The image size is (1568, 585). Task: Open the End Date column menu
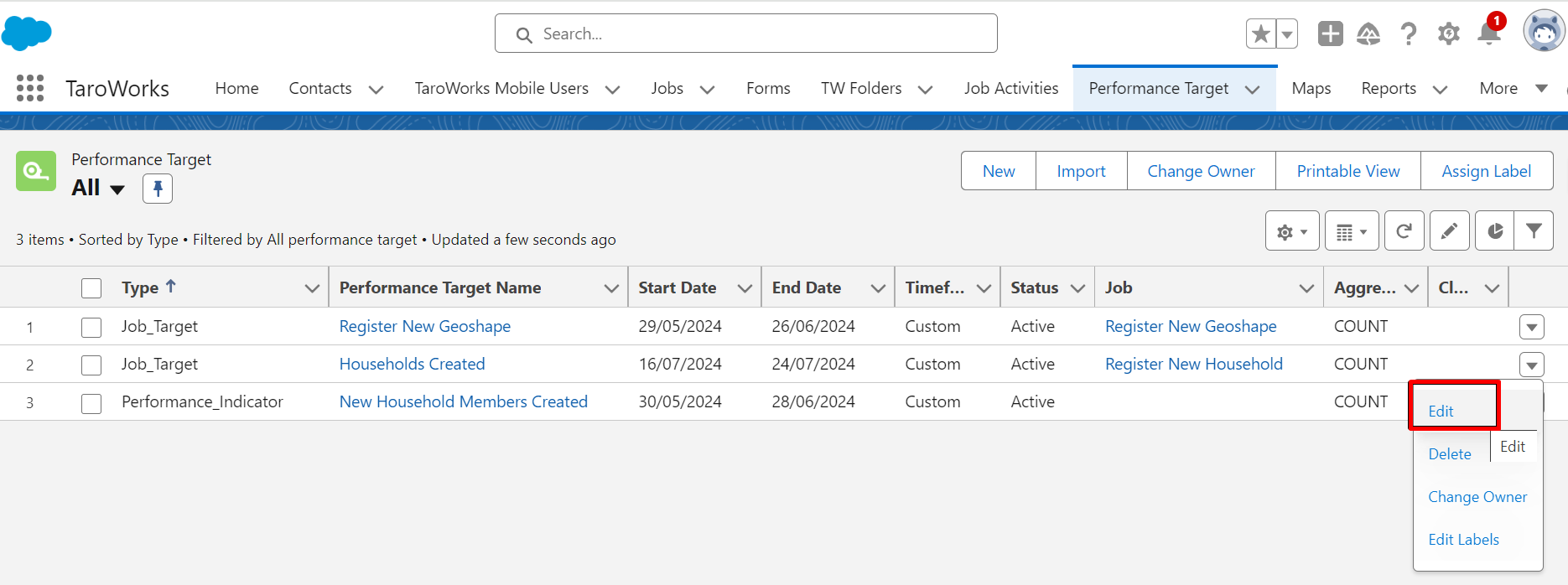pyautogui.click(x=878, y=288)
